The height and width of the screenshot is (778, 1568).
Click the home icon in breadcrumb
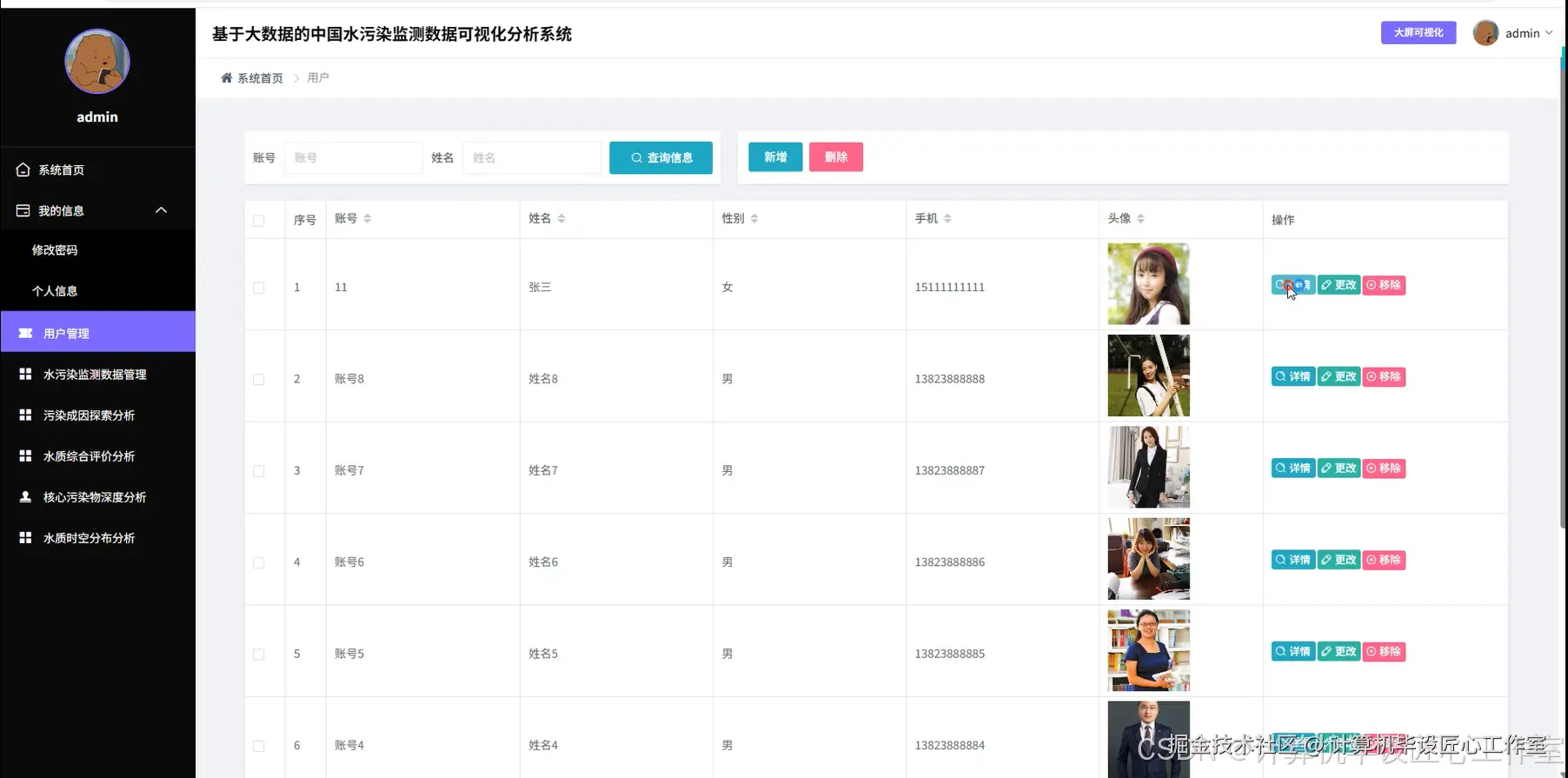coord(227,78)
